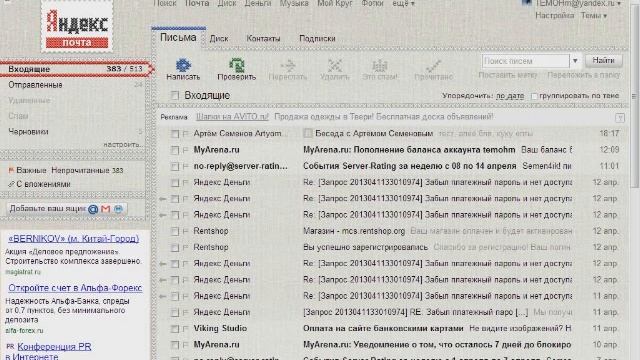Click the Gmail icon in add mailbox
This screenshot has width=640, height=360.
pyautogui.click(x=106, y=209)
